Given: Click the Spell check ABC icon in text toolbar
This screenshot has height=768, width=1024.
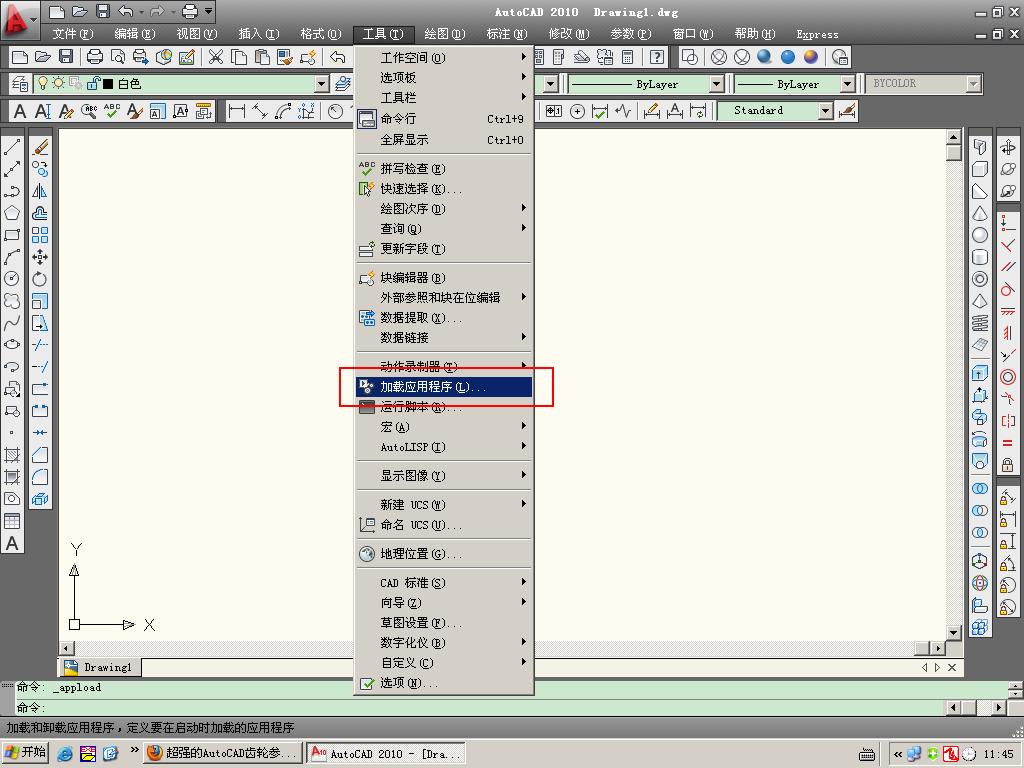Looking at the screenshot, I should [x=112, y=111].
